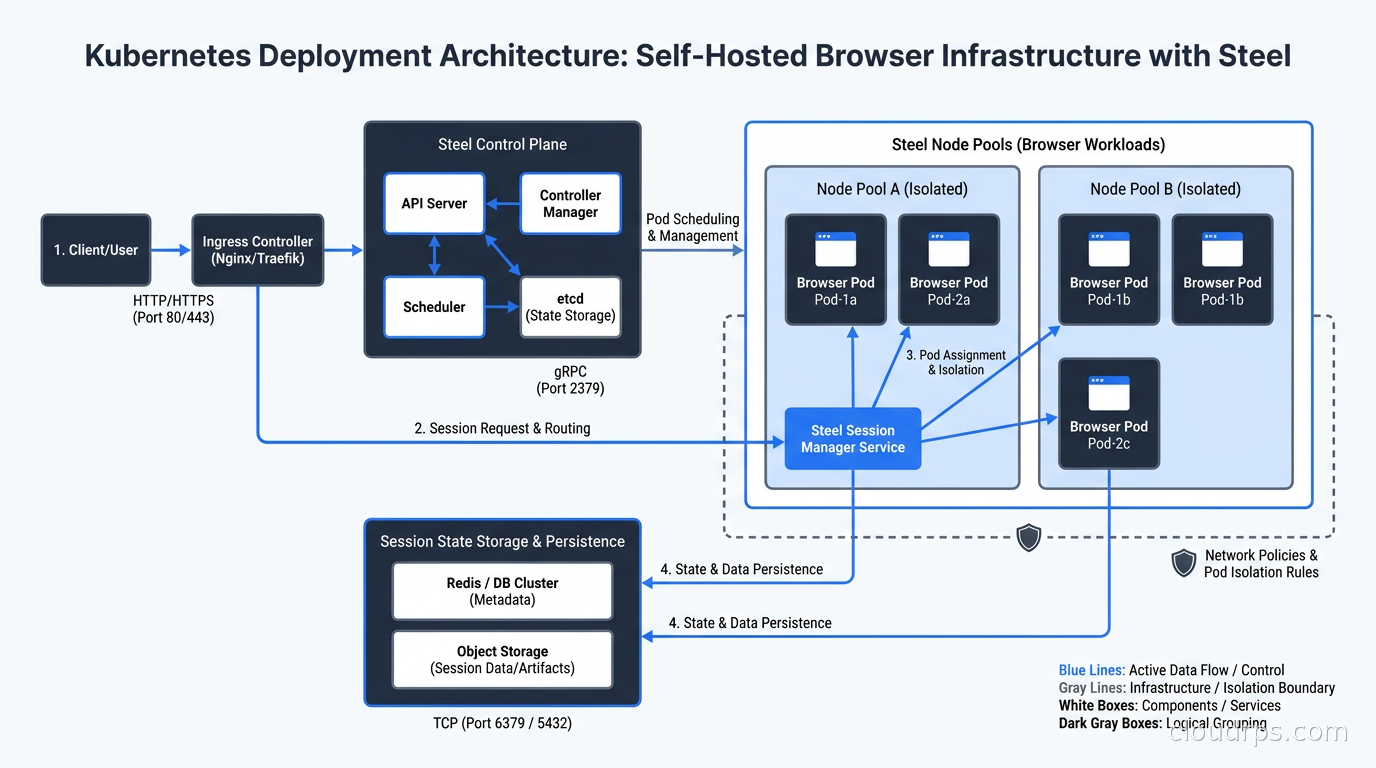Viewport: 1376px width, 768px height.
Task: Select the API Server component
Action: click(434, 203)
